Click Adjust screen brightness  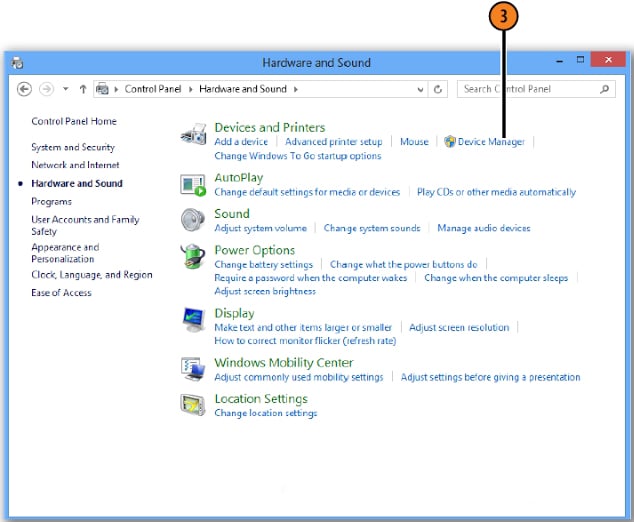click(x=265, y=291)
